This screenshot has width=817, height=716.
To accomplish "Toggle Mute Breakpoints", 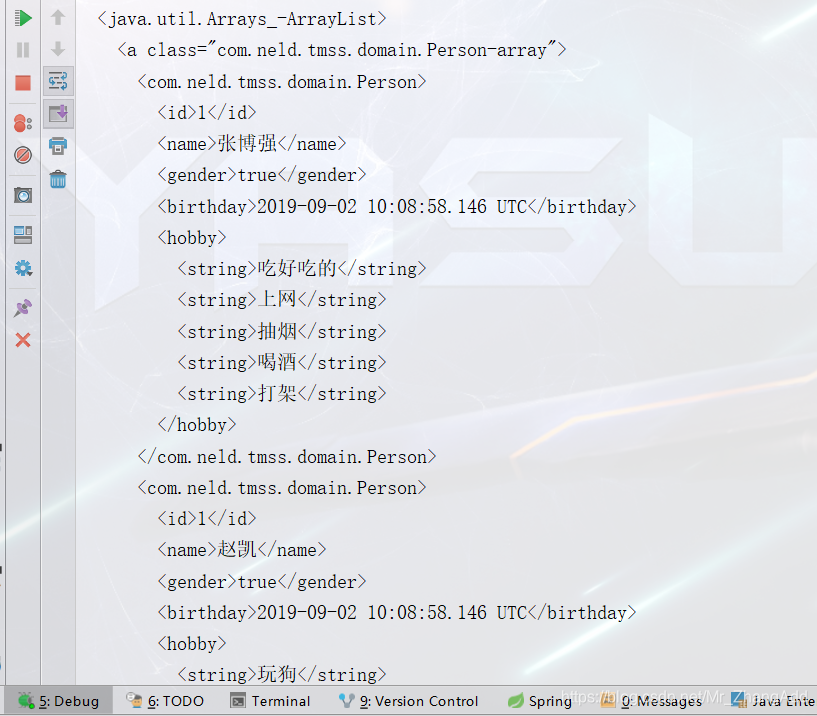I will point(22,155).
